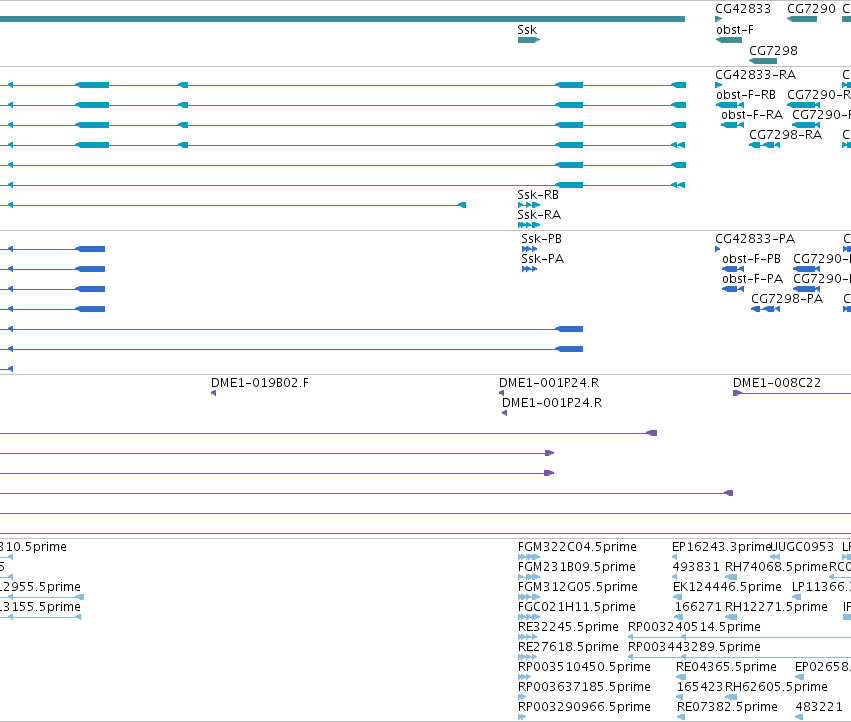Select the RP003510450.5prime EST label
The image size is (851, 722).
(x=584, y=667)
